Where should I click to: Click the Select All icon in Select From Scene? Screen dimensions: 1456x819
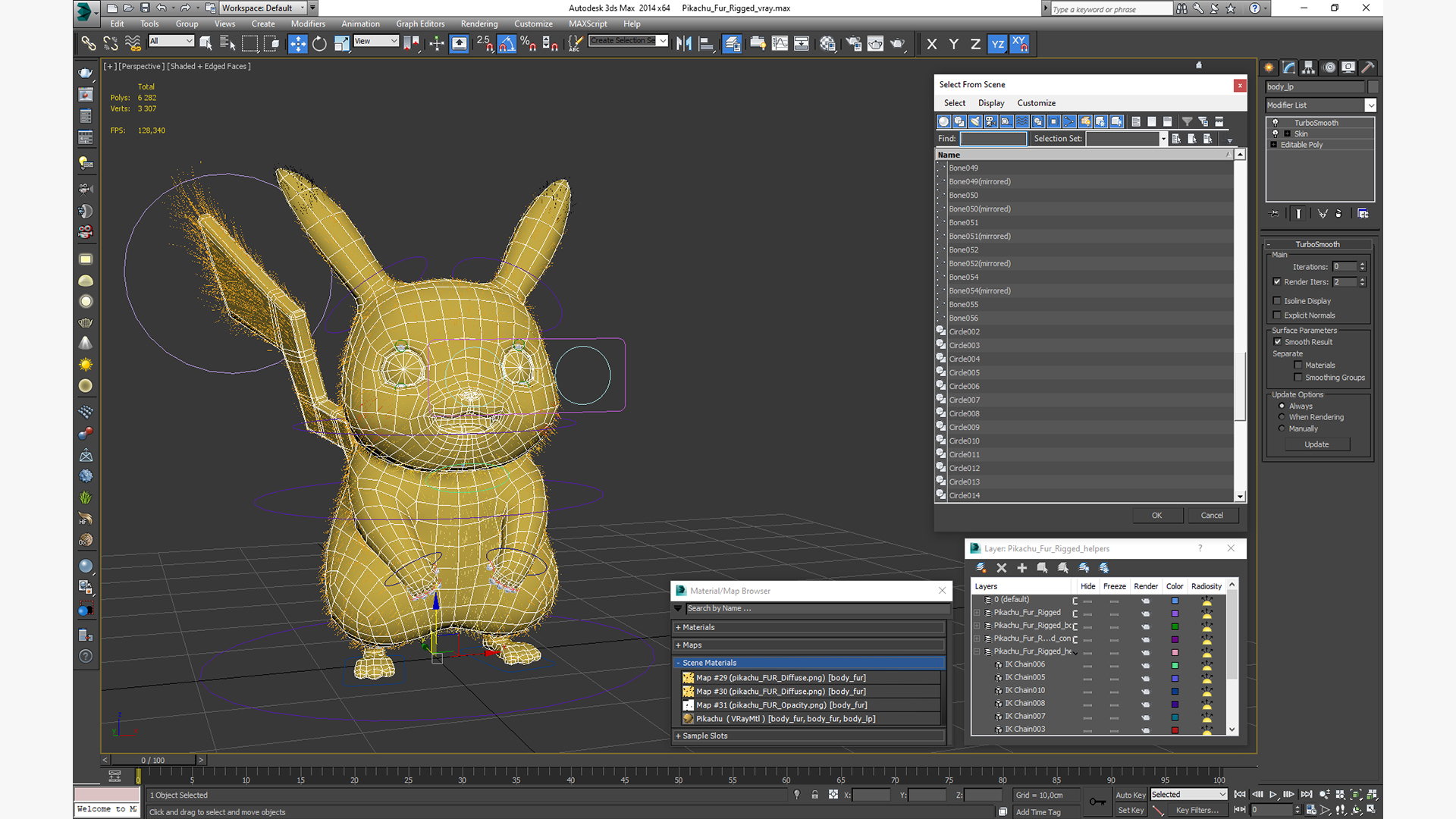[x=1136, y=121]
